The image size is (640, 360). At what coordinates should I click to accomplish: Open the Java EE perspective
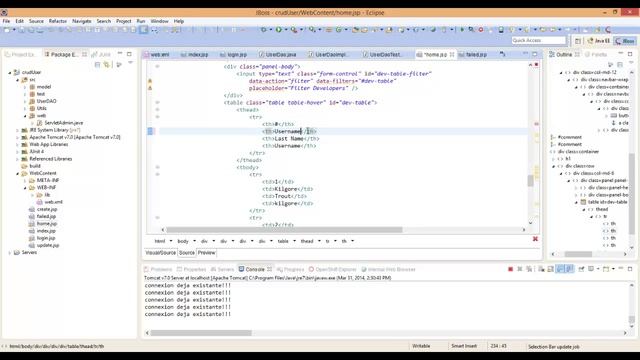599,41
